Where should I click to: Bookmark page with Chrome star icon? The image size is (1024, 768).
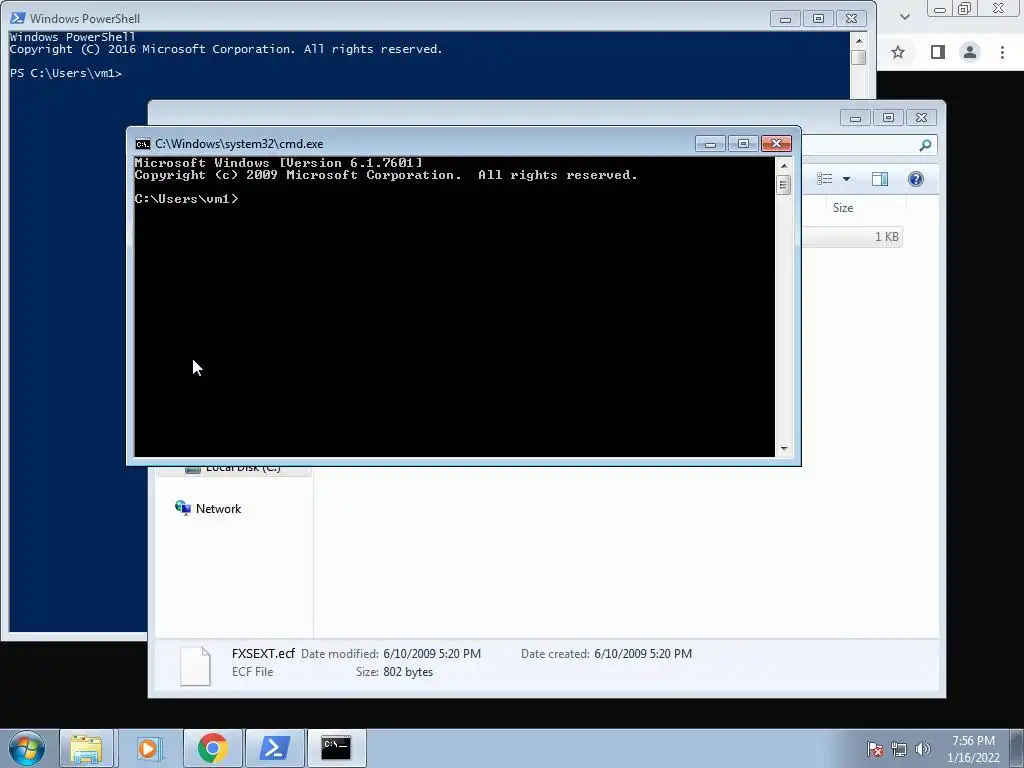point(898,52)
